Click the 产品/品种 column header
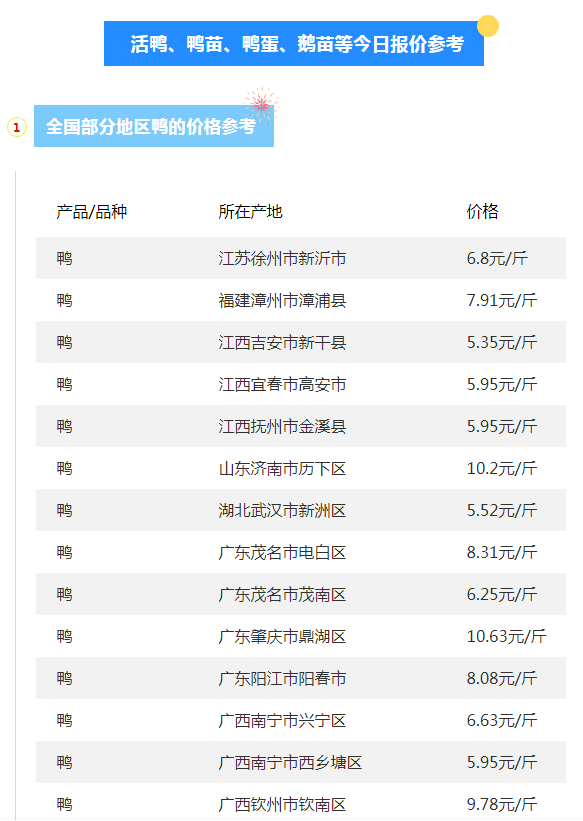 (92, 212)
